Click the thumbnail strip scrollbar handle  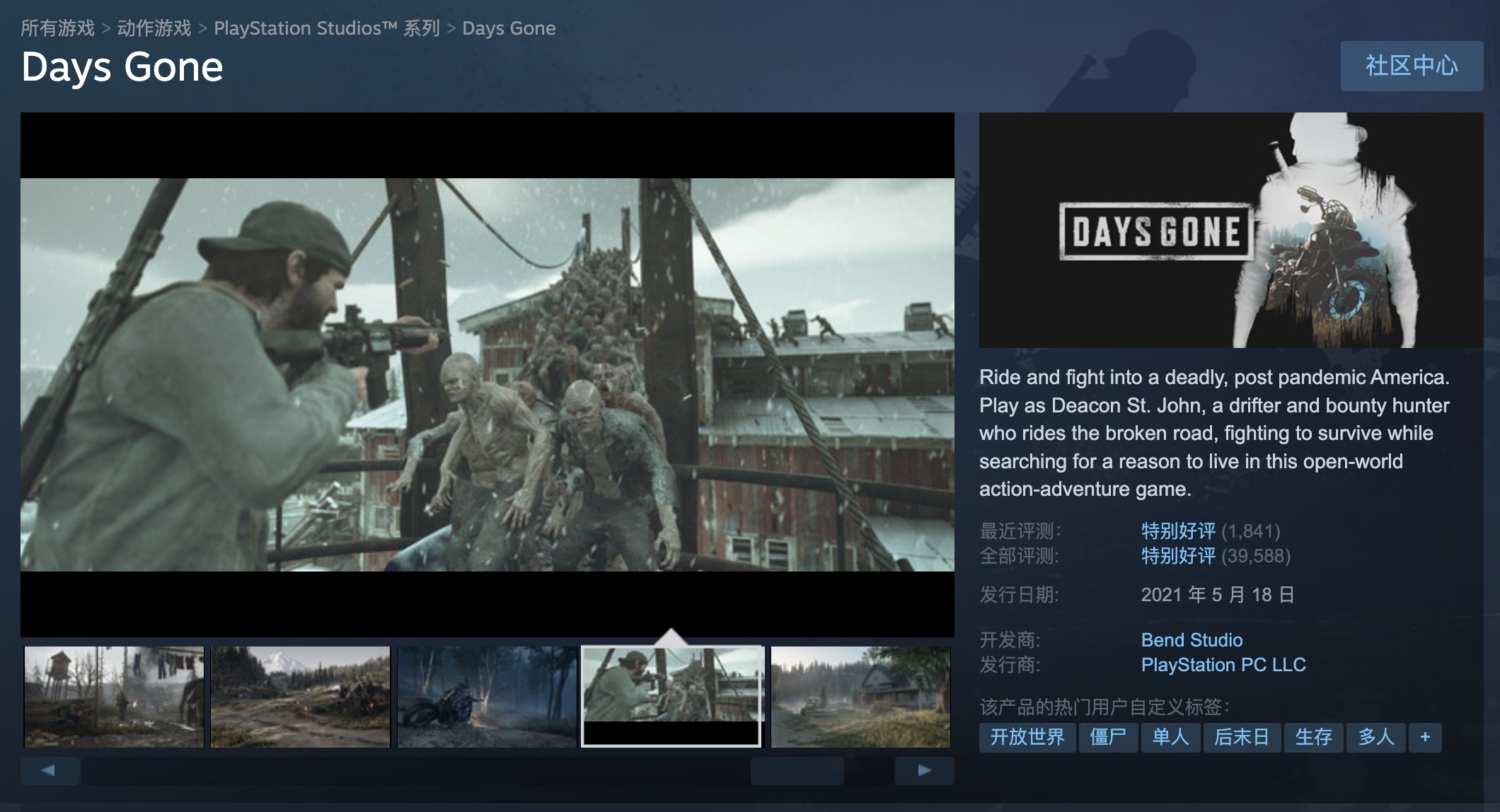pos(797,770)
